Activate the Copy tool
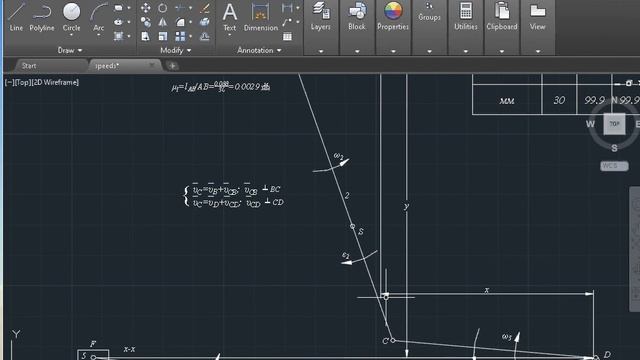This screenshot has width=640, height=360. pos(145,22)
